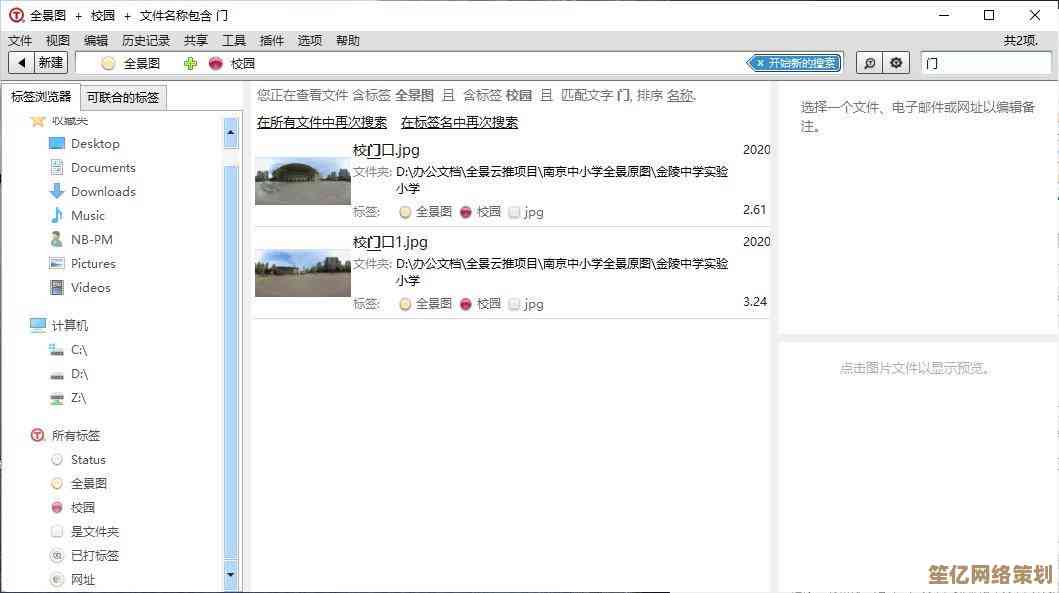Click 名称 sort order link

tap(680, 96)
